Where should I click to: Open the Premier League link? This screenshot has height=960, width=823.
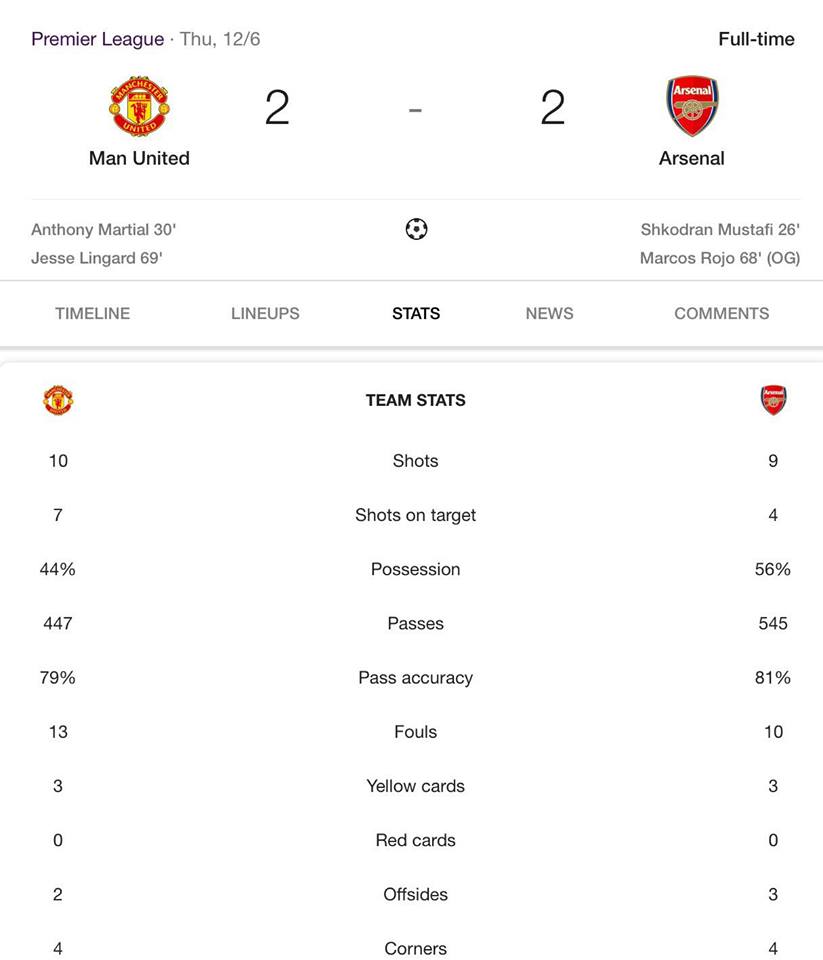click(97, 39)
